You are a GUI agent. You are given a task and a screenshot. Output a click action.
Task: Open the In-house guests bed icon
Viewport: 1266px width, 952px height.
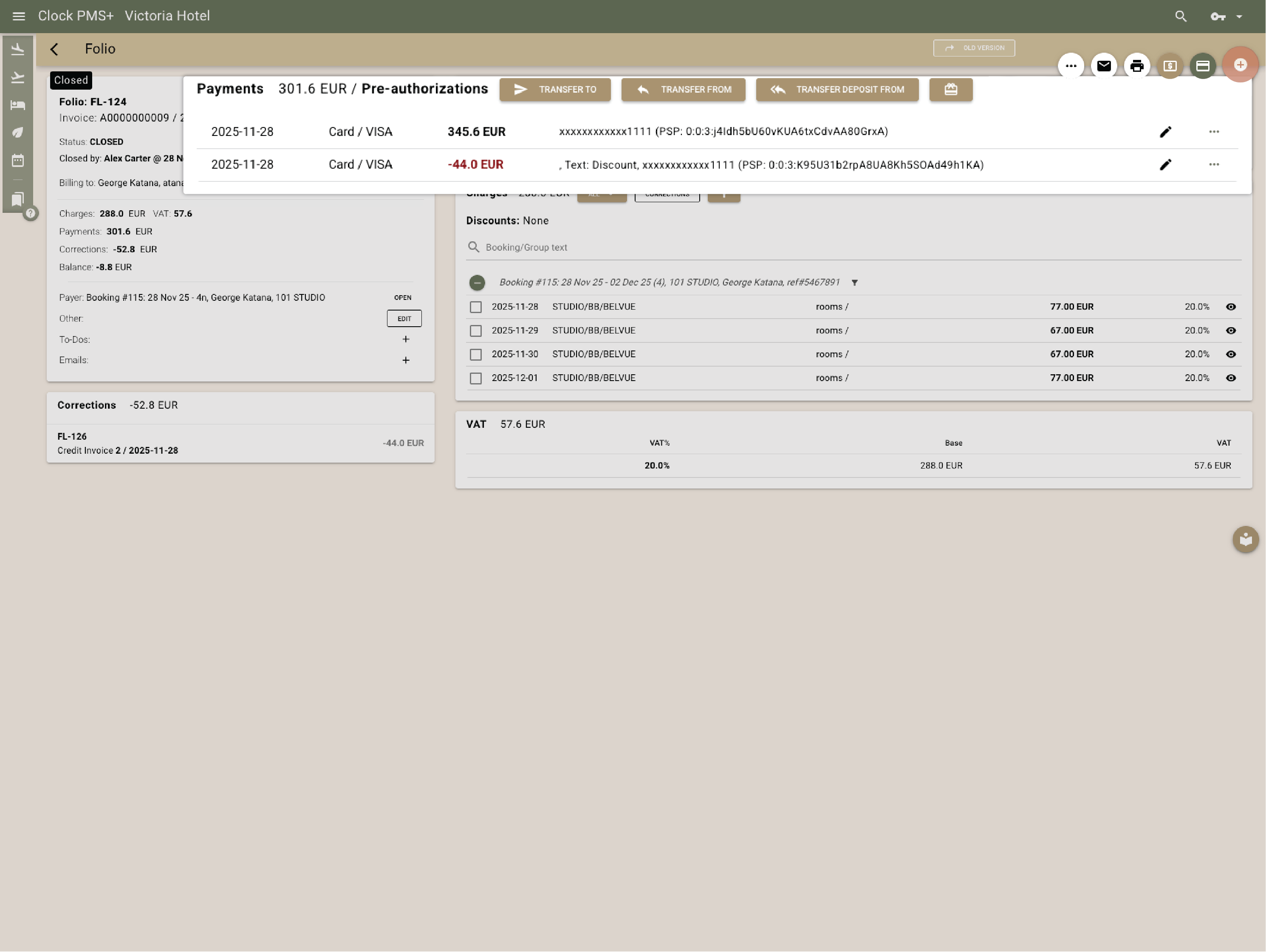coord(18,105)
